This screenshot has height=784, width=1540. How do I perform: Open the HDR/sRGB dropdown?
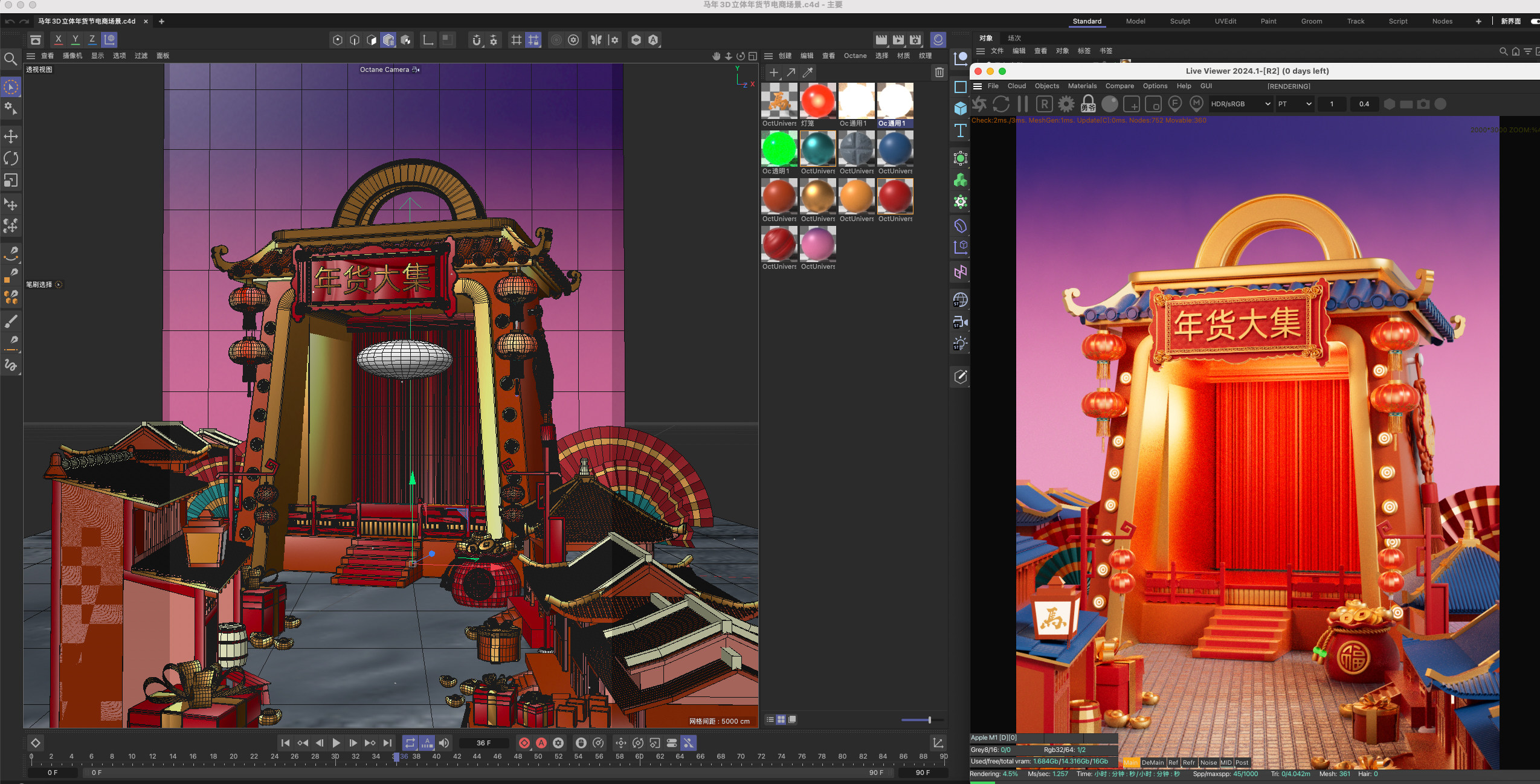(x=1240, y=104)
